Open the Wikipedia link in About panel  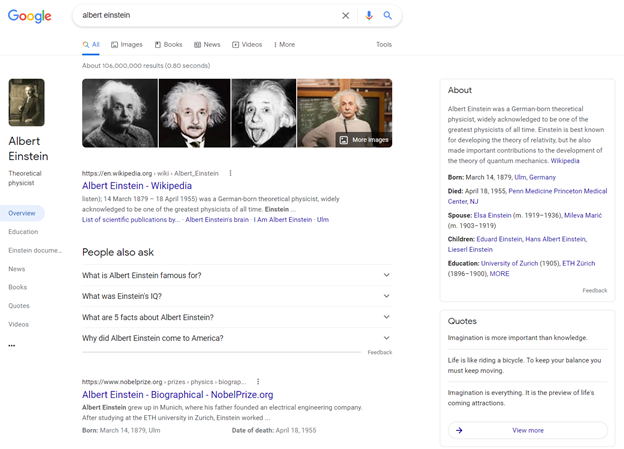click(x=565, y=161)
